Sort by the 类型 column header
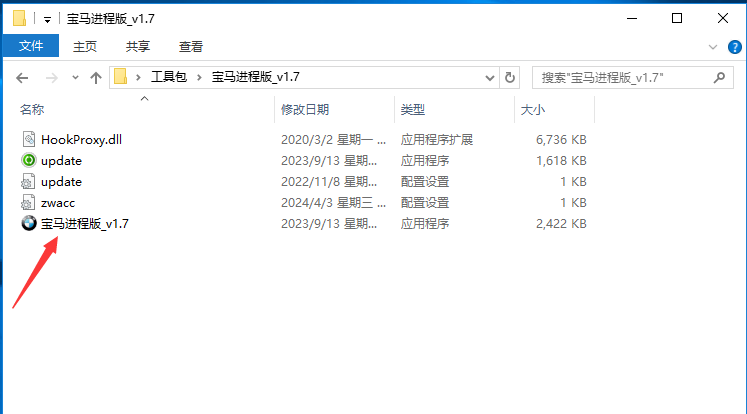Viewport: 747px width, 414px height. tap(413, 110)
